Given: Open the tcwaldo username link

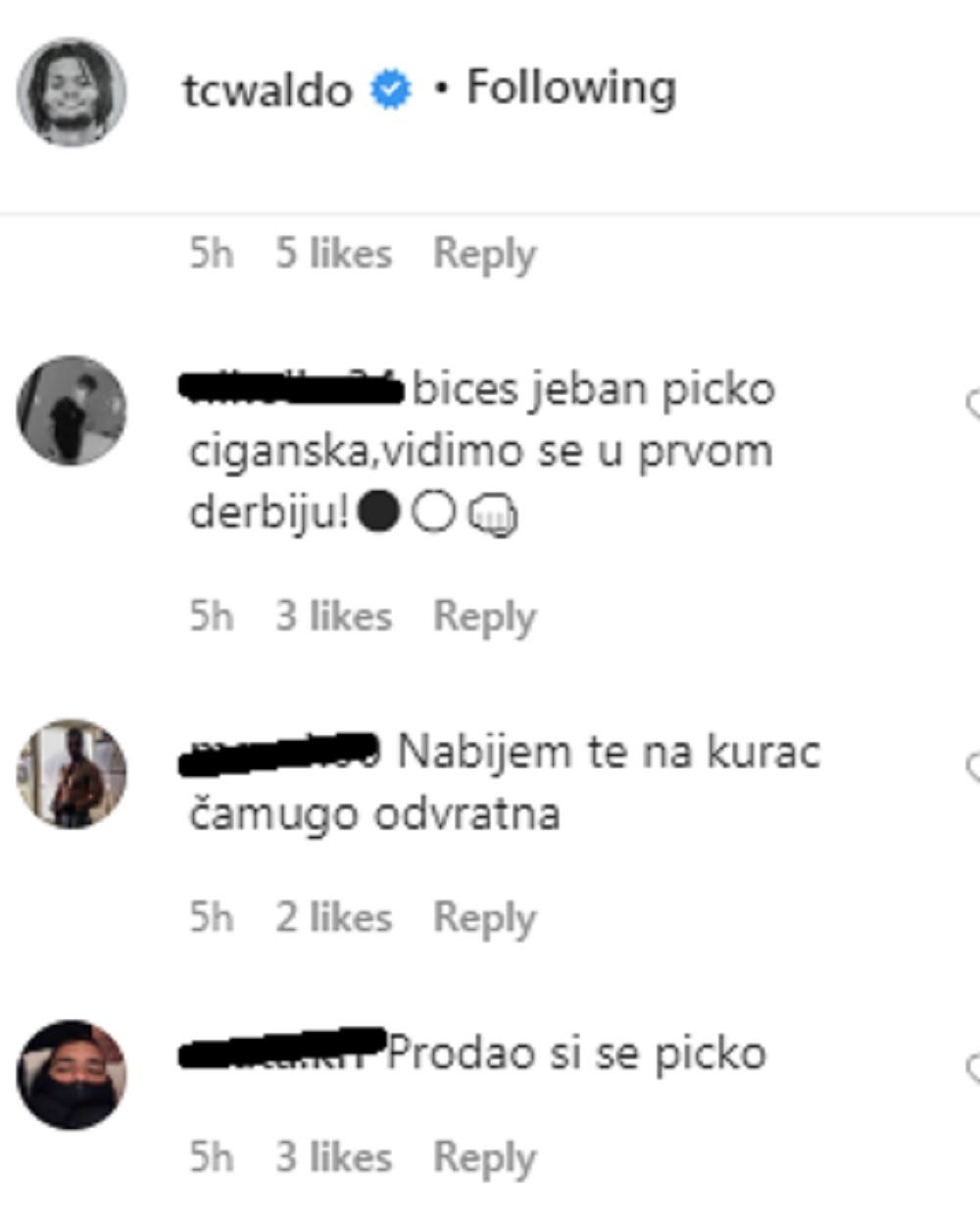Looking at the screenshot, I should point(268,90).
